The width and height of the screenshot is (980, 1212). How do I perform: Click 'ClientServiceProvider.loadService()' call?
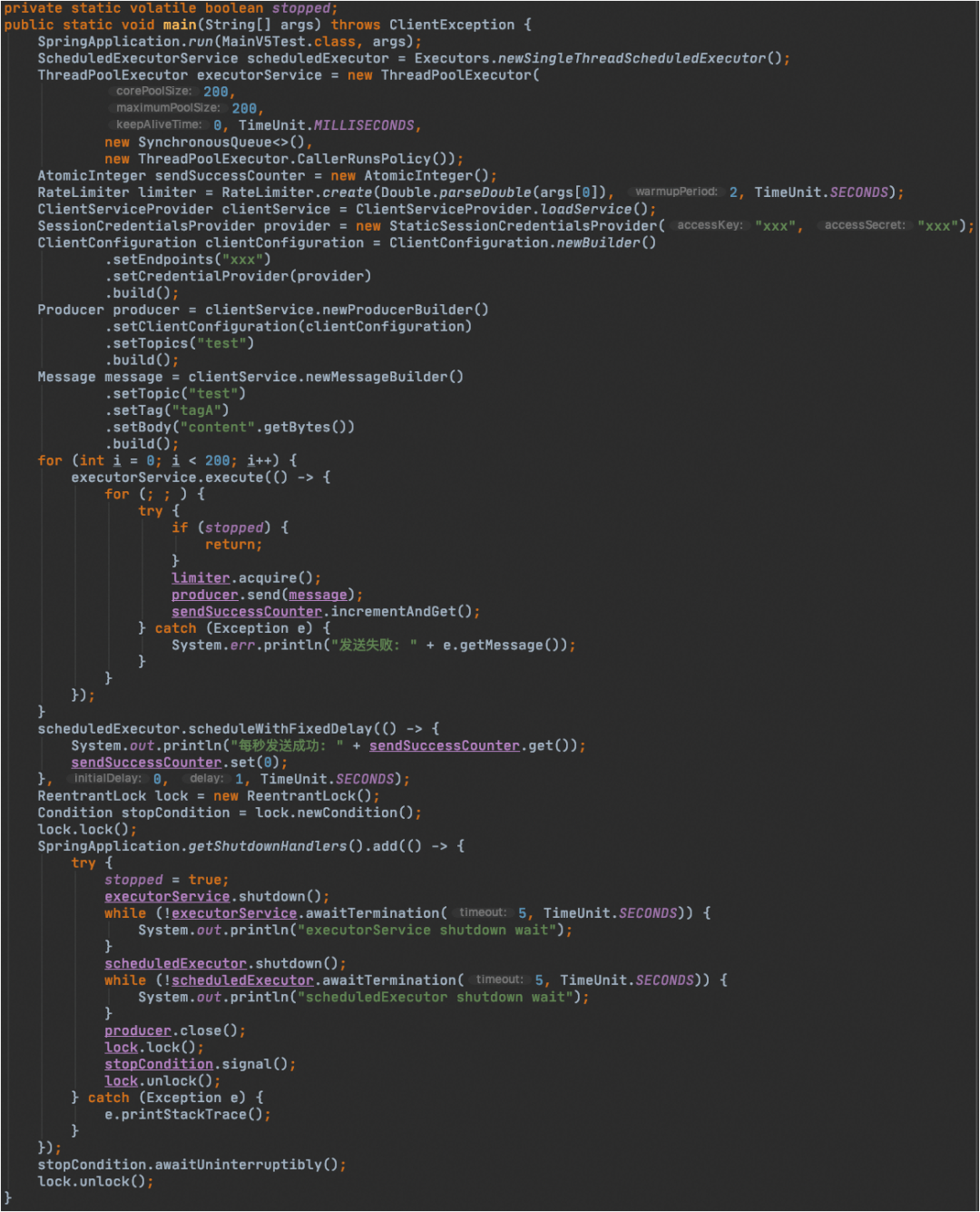point(502,210)
